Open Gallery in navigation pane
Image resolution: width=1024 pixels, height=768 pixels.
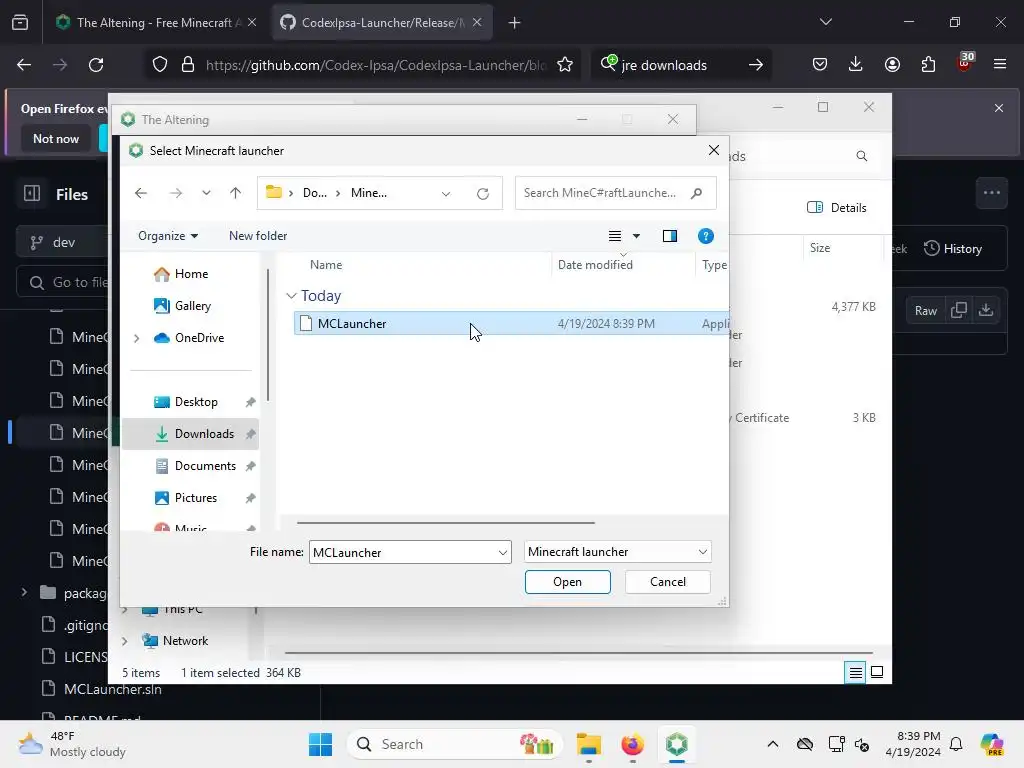[x=192, y=306]
